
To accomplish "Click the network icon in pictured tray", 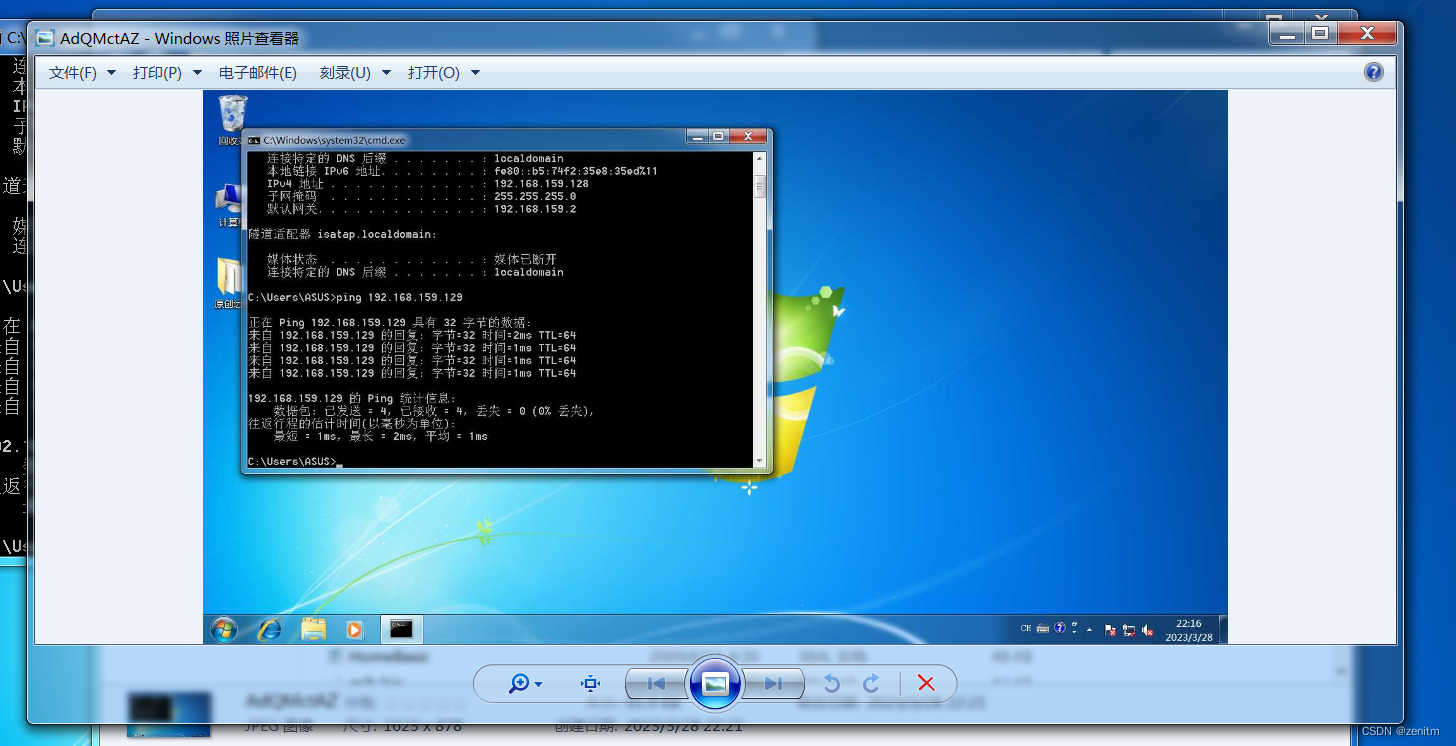I will tap(1129, 630).
